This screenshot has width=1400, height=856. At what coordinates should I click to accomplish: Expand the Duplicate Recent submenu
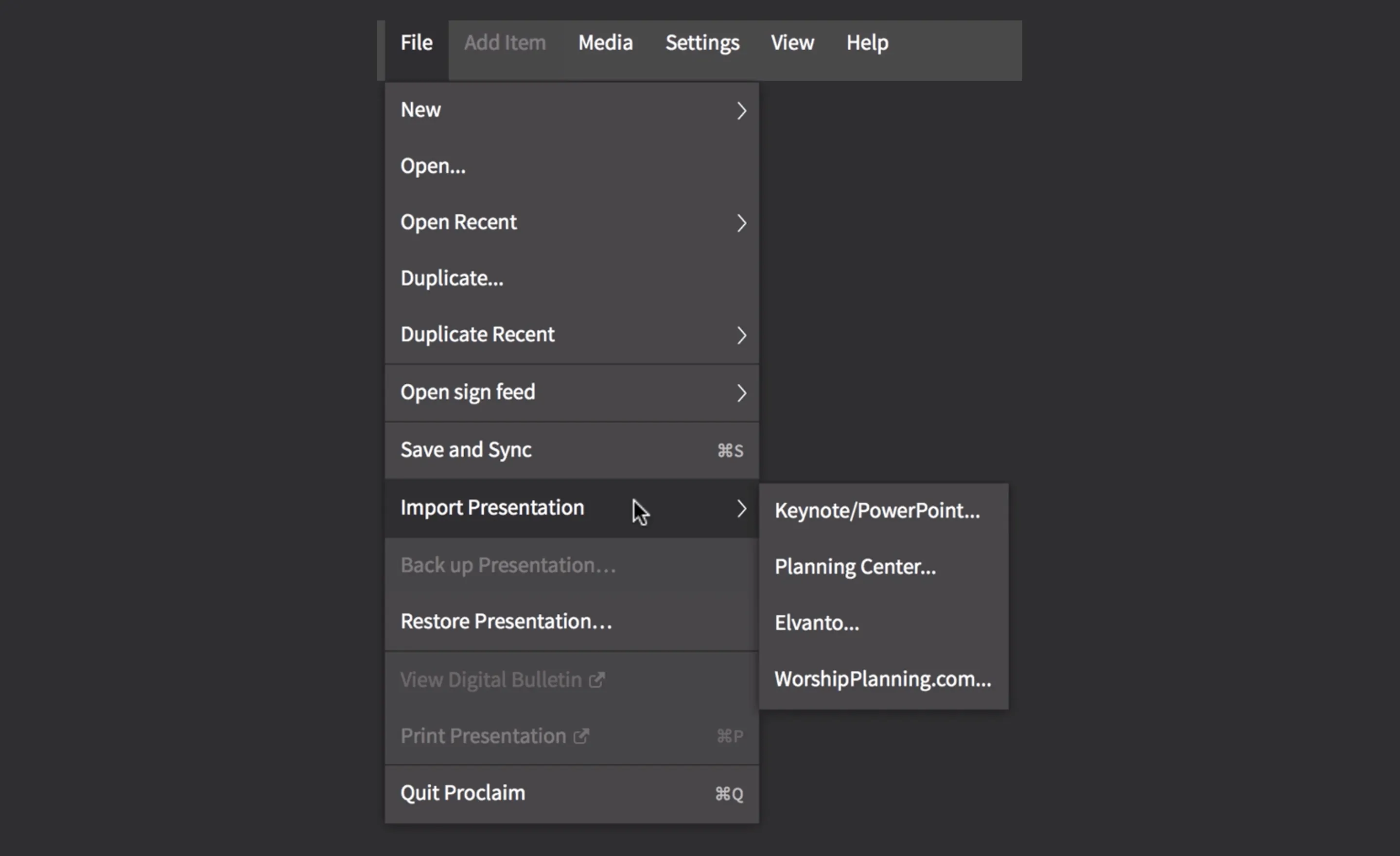(x=741, y=336)
